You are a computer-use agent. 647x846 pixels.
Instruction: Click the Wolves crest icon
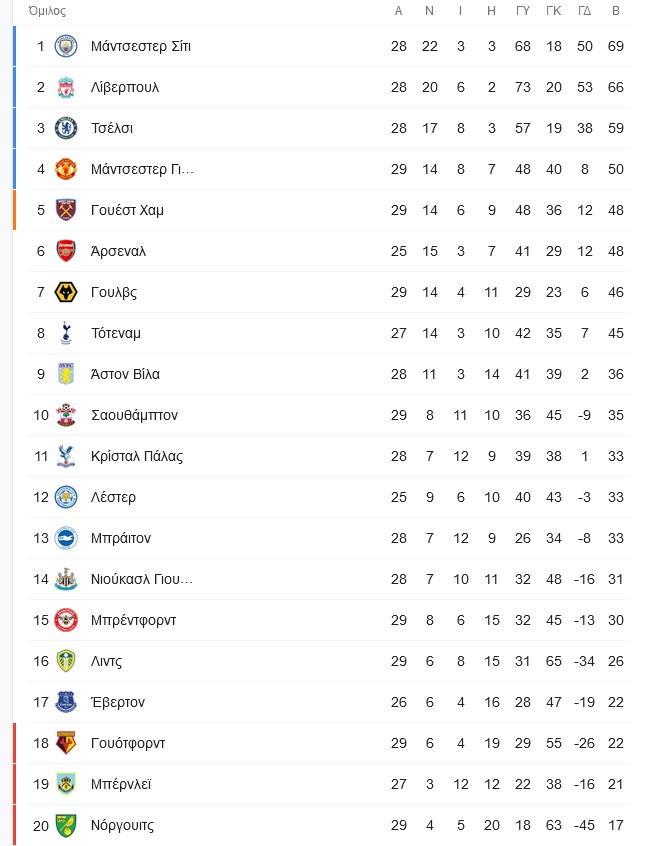[x=66, y=292]
